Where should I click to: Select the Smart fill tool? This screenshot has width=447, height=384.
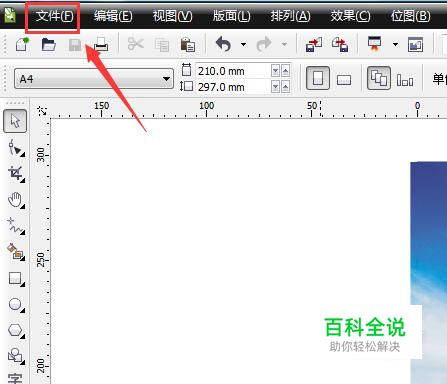(x=16, y=252)
